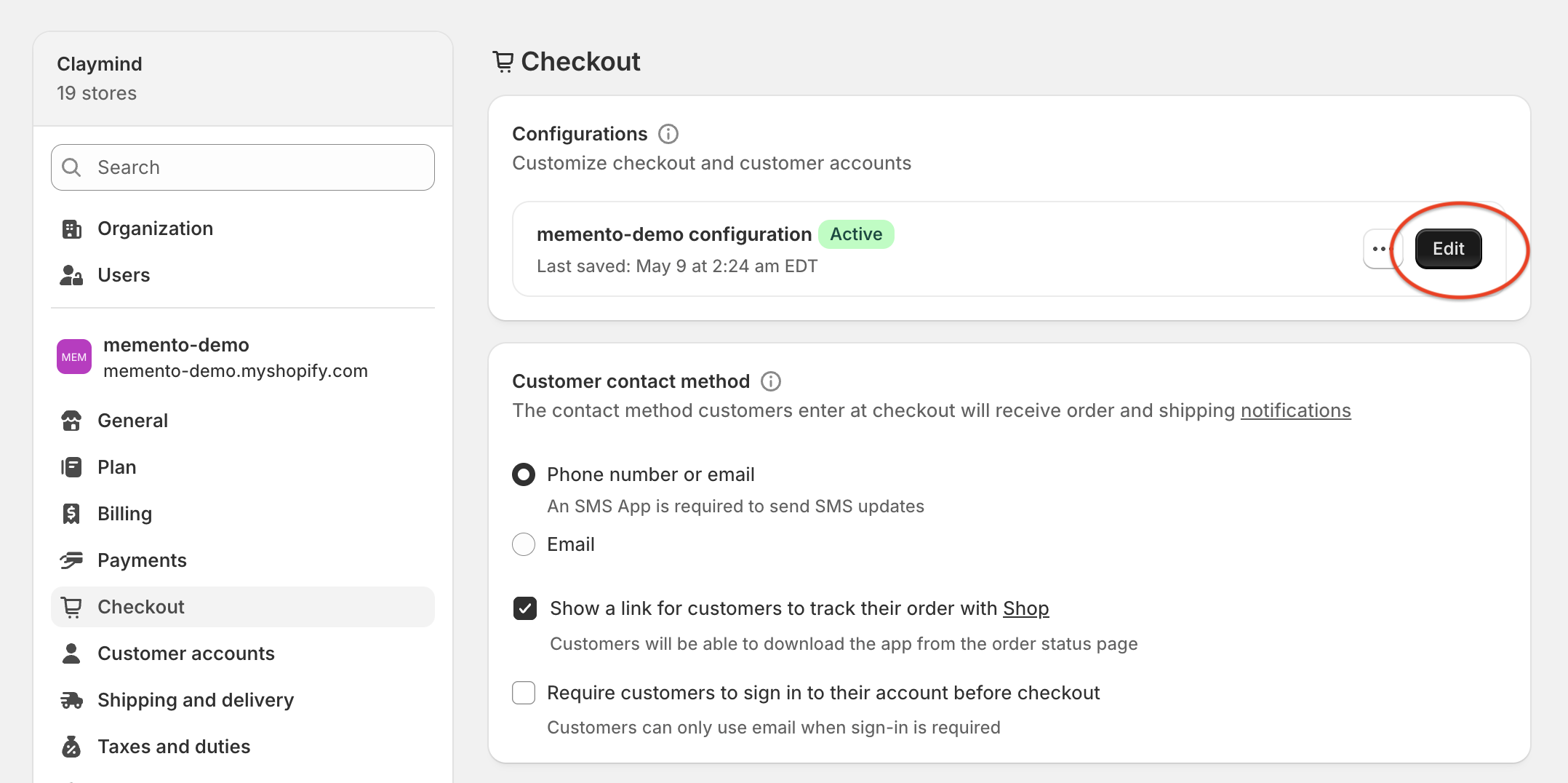Click the Claymind 19 stores header

click(x=243, y=79)
